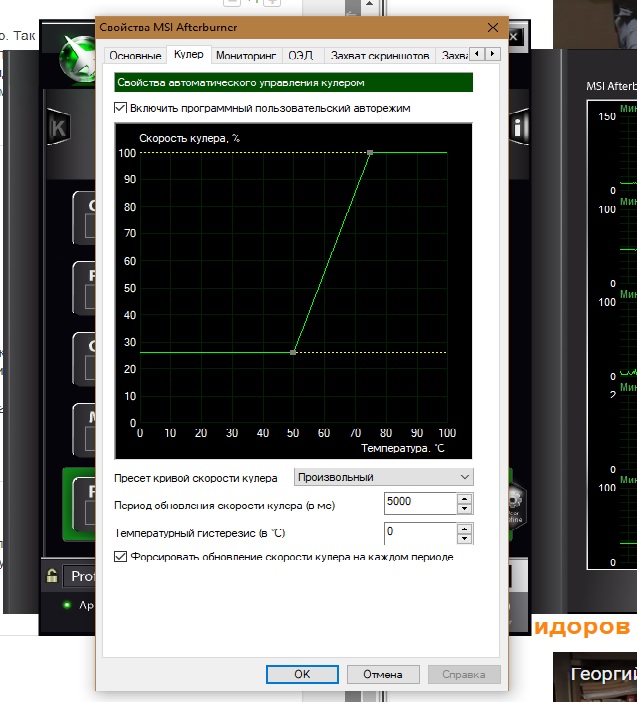Select the Кулер tab
The width and height of the screenshot is (637, 702).
pyautogui.click(x=188, y=54)
